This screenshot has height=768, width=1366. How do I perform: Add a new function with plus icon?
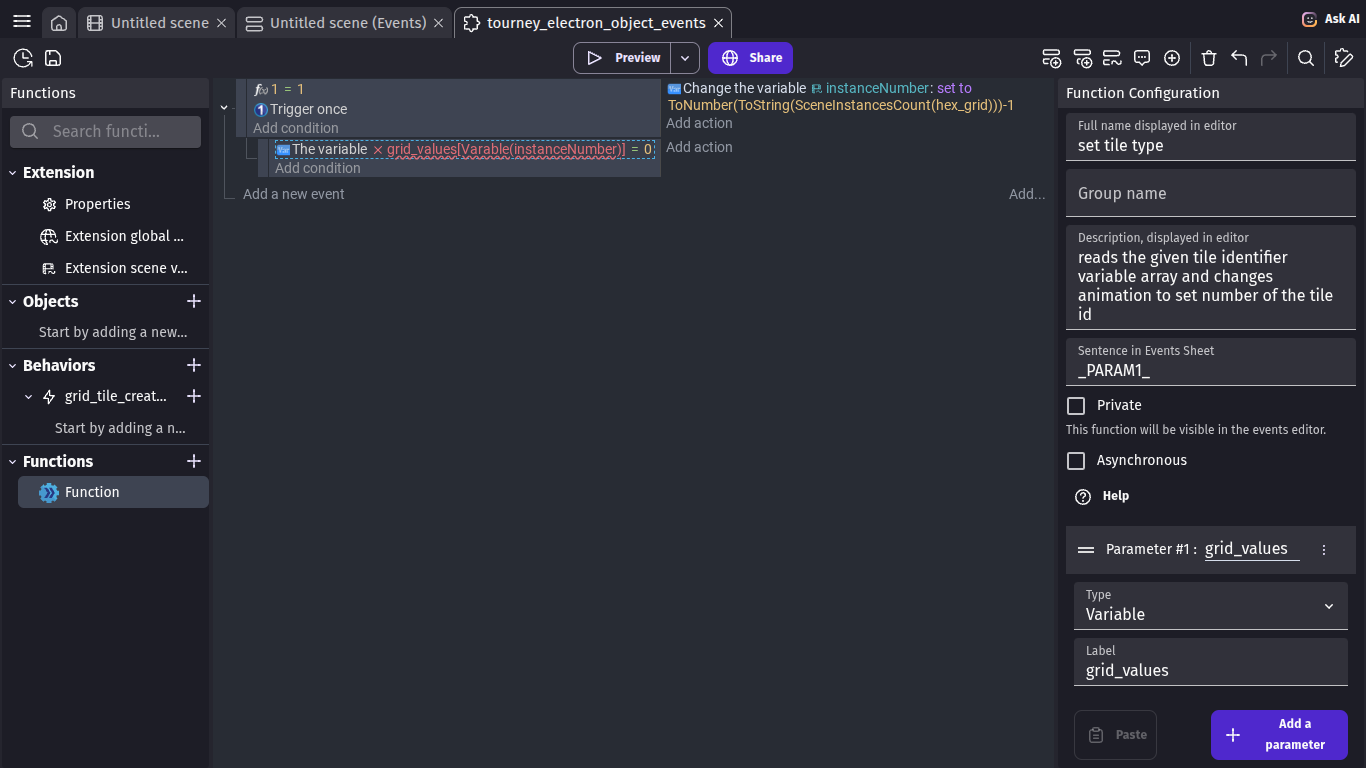194,461
